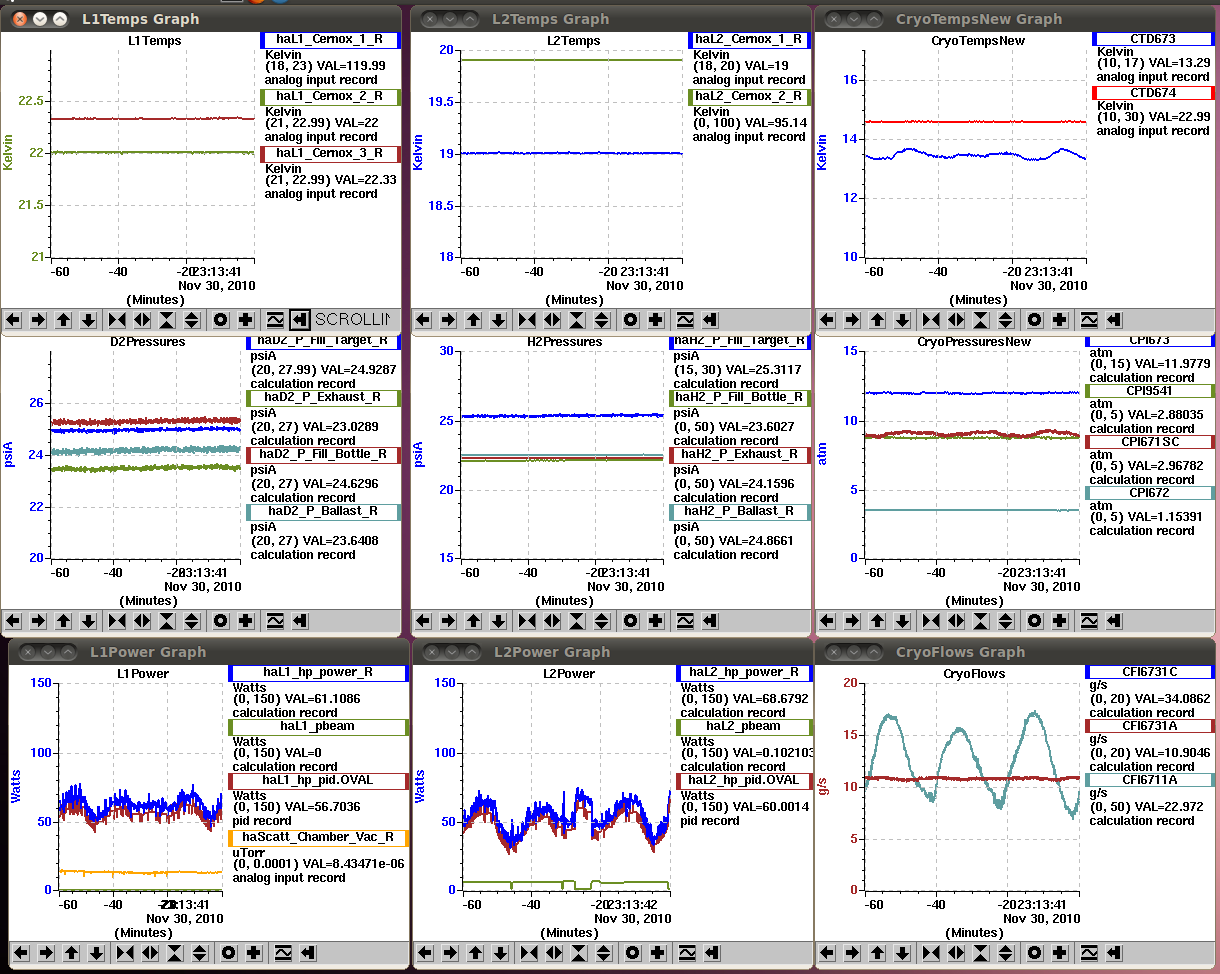Image resolution: width=1220 pixels, height=974 pixels.
Task: Click the vertical compress icon in the L2Temps toolbar
Action: point(577,320)
